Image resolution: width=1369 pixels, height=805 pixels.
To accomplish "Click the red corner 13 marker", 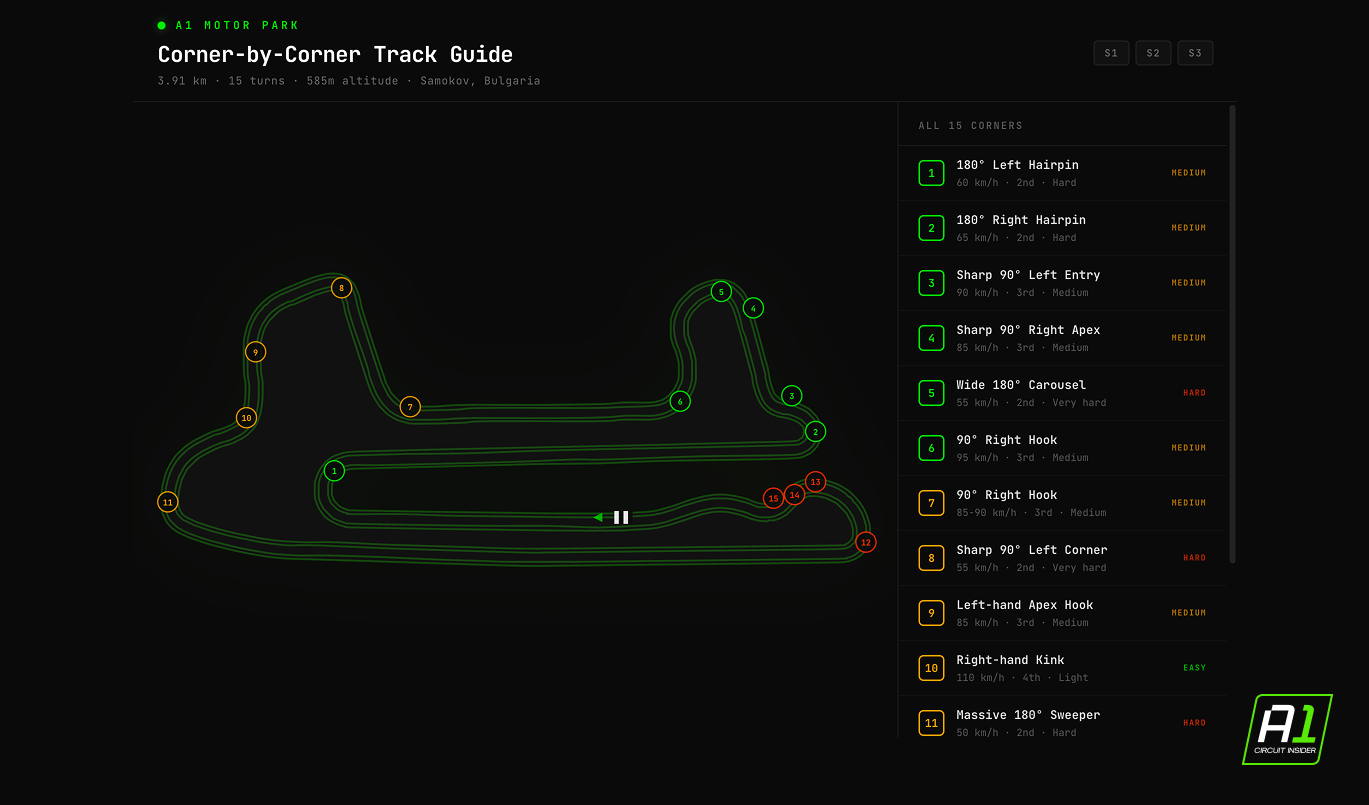I will tap(814, 482).
